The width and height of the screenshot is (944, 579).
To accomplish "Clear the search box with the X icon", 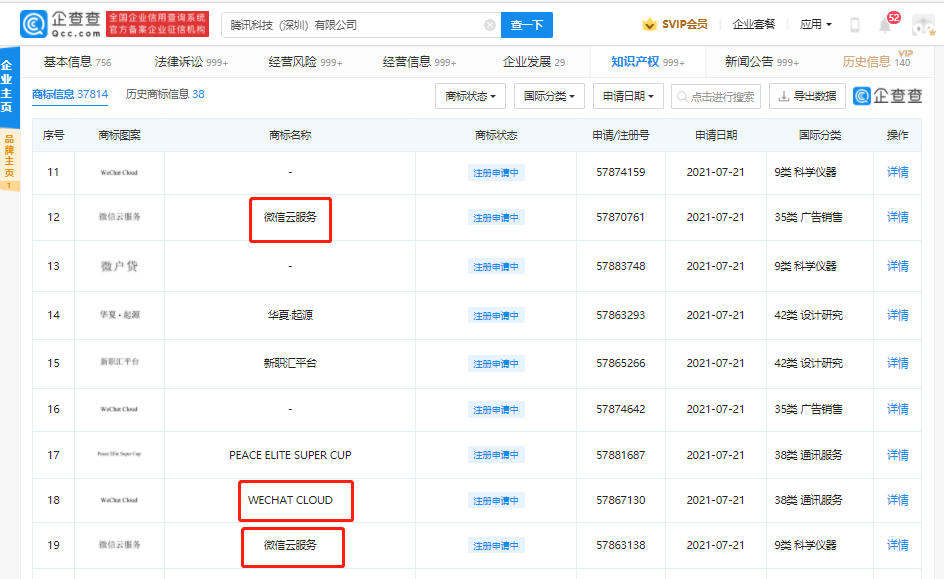I will [489, 25].
